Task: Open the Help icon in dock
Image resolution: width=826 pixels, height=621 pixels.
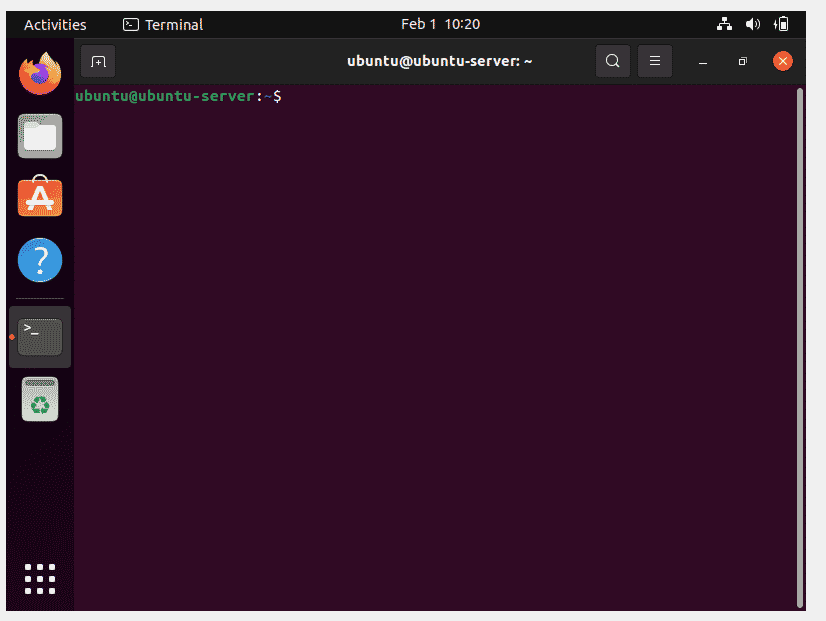Action: pyautogui.click(x=40, y=260)
